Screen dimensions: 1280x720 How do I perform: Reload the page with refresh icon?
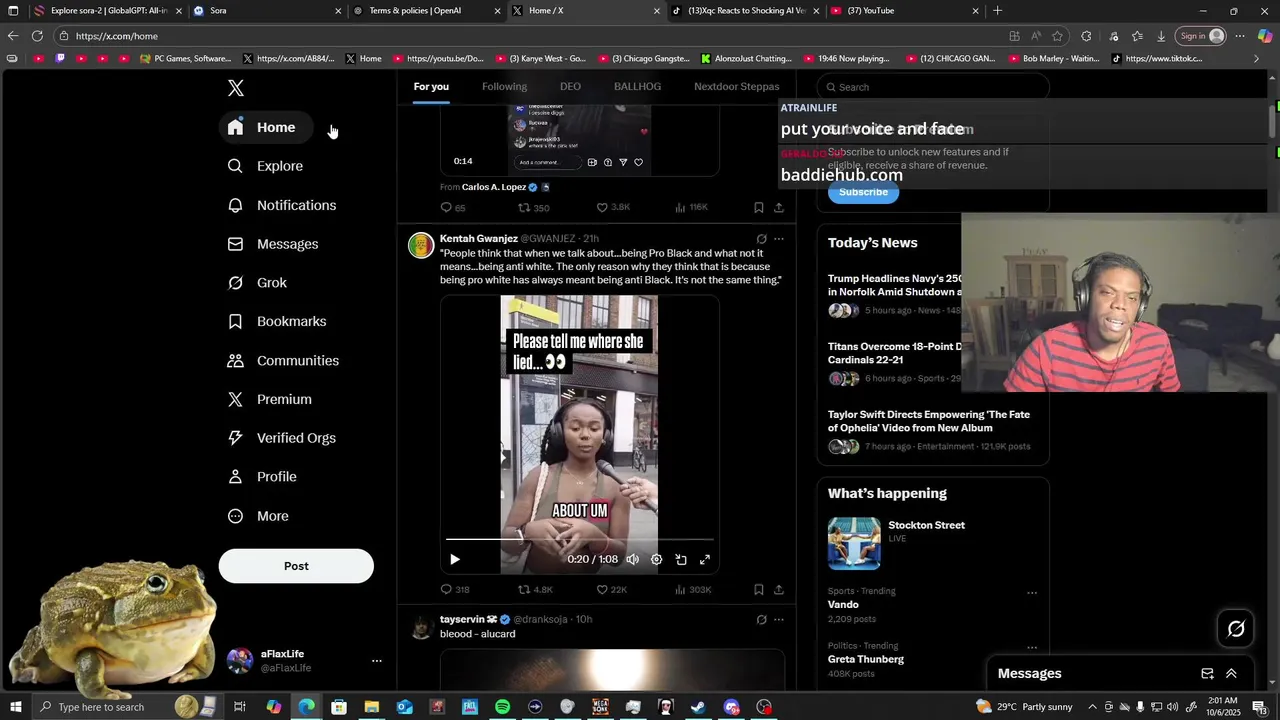click(37, 36)
